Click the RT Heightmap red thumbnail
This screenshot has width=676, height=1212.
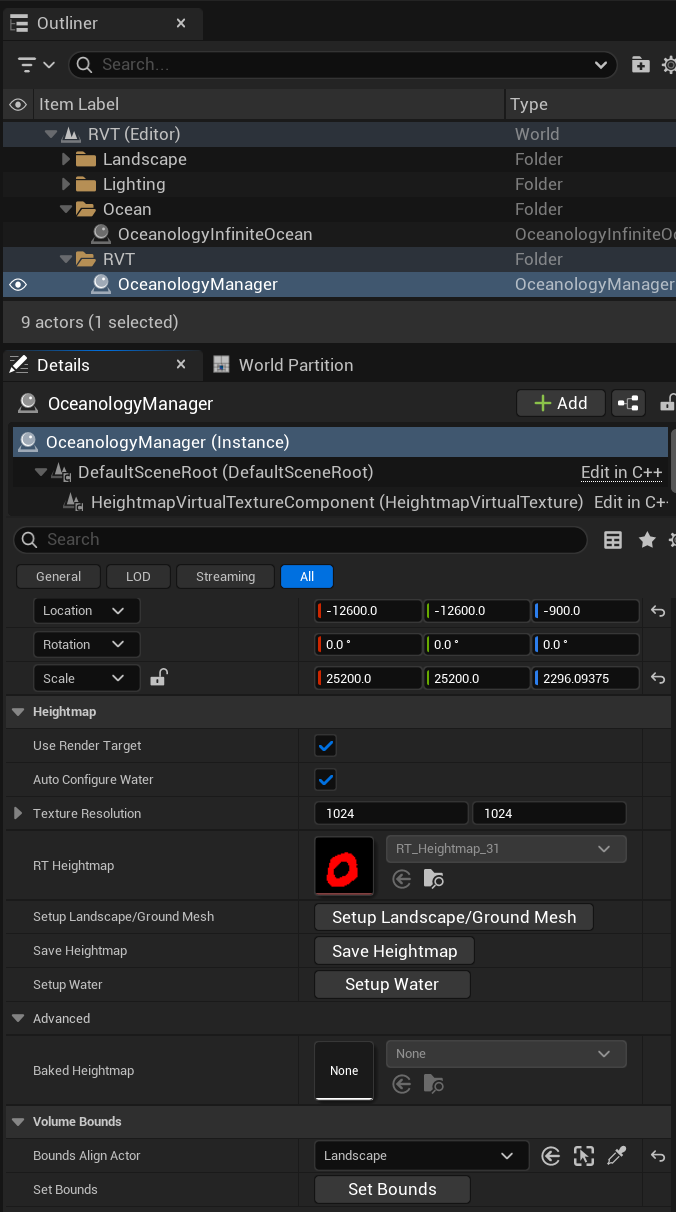click(344, 866)
